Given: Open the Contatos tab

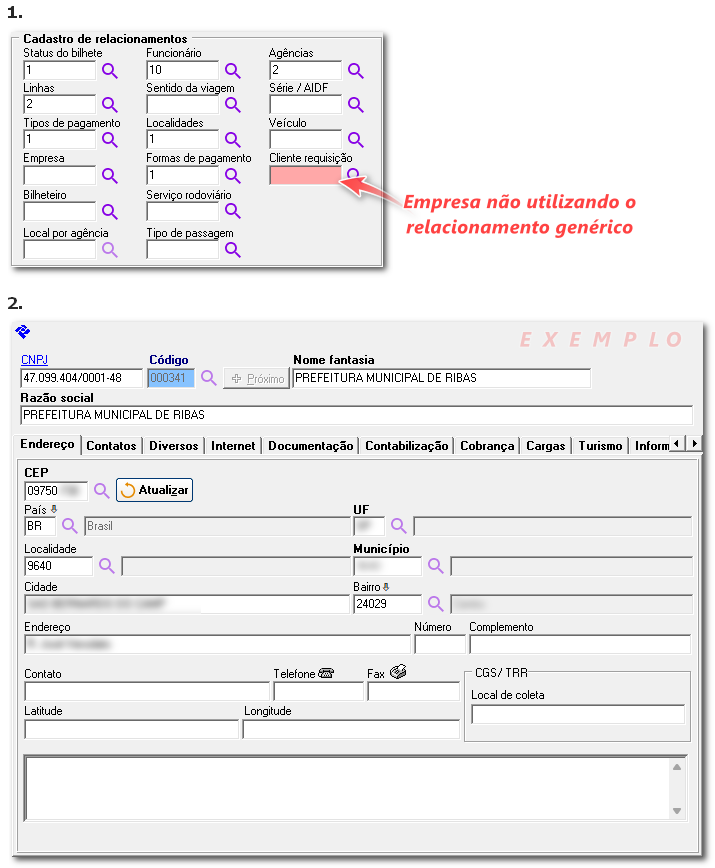Looking at the screenshot, I should pos(111,446).
